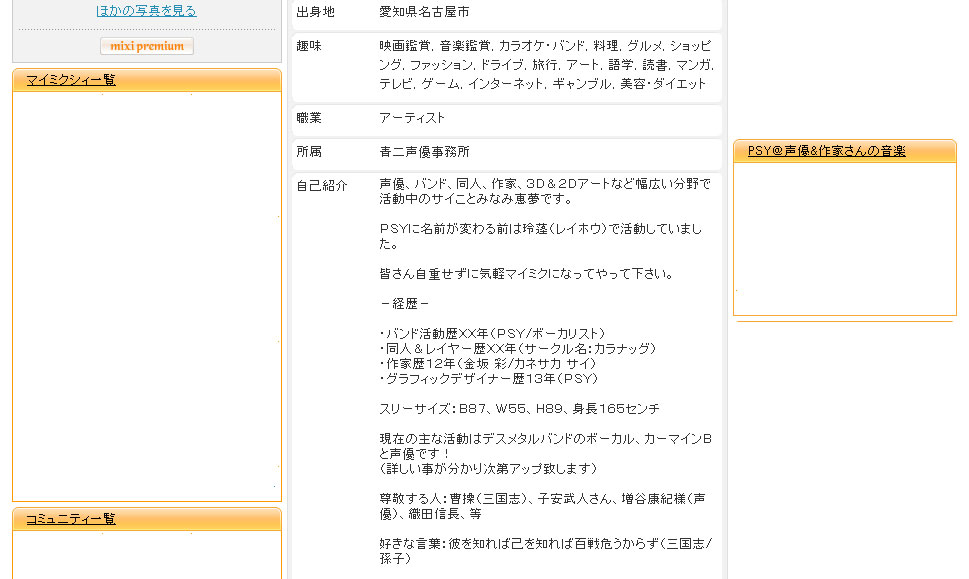The image size is (969, 579).
Task: Click the スリーサイズ measurements line
Action: point(519,409)
